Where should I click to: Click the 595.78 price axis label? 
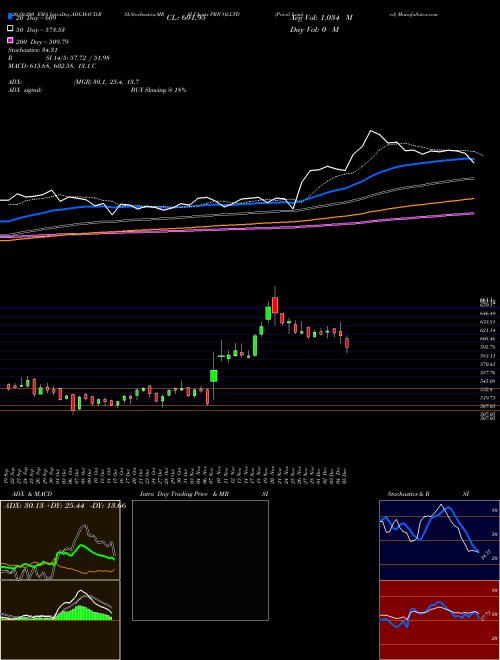click(487, 347)
